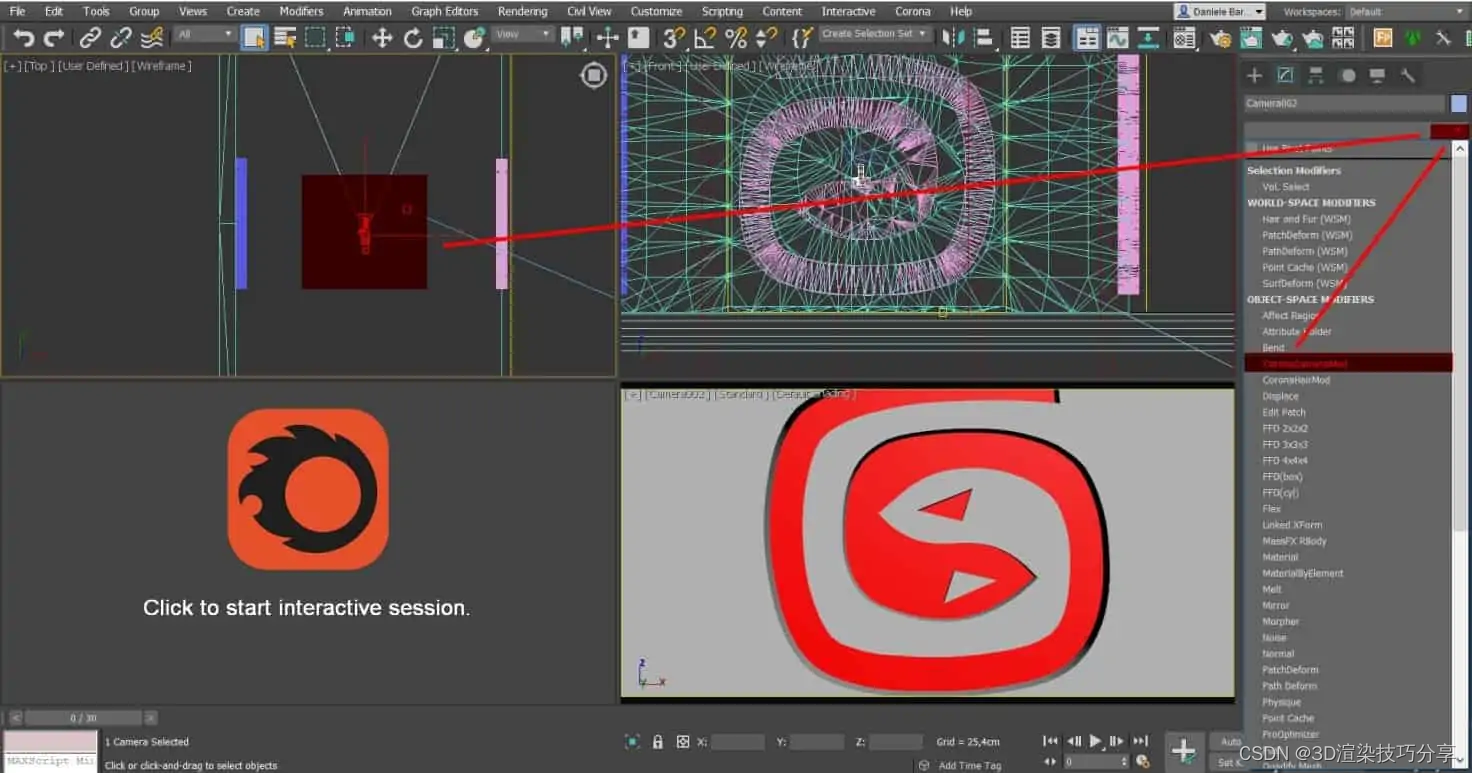Screen dimensions: 1472x773
Task: Select the Select and Move tool
Action: (382, 38)
